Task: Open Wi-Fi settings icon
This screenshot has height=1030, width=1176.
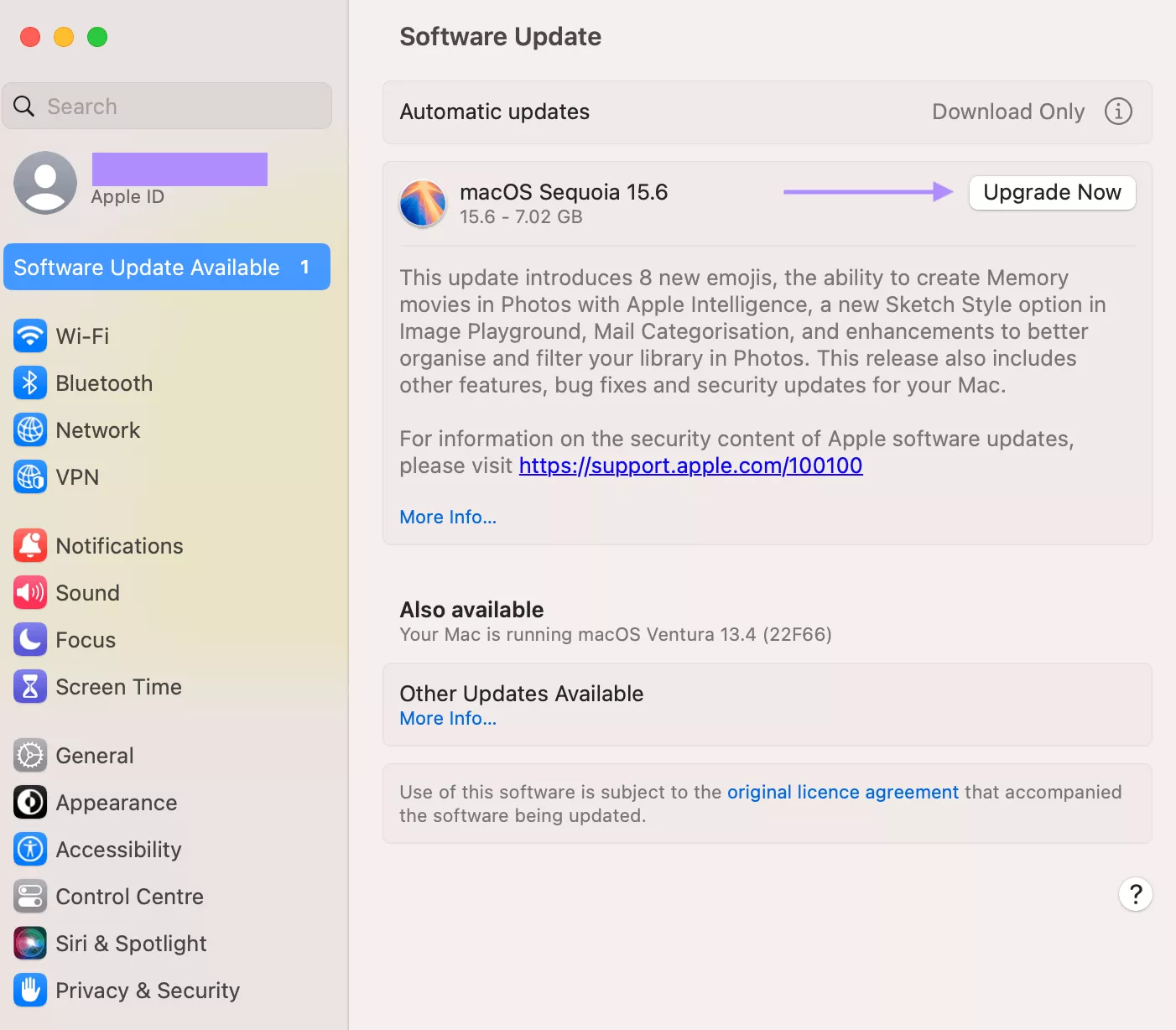Action: (x=30, y=336)
